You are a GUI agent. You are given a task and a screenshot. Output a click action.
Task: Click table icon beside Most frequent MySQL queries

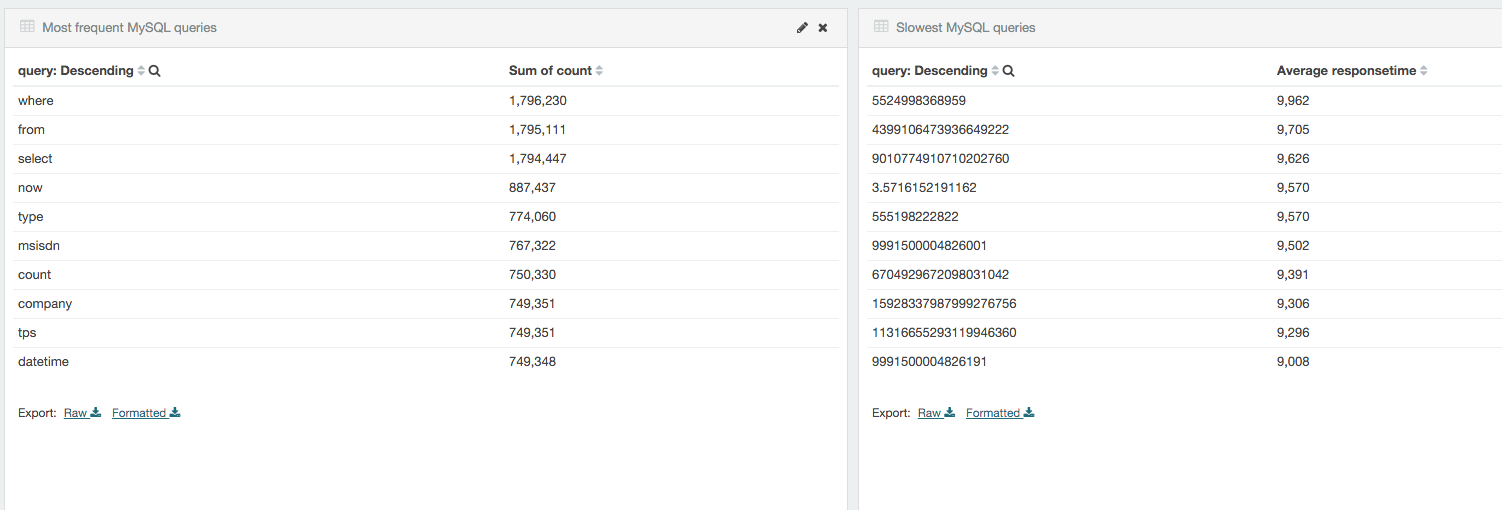[27, 27]
